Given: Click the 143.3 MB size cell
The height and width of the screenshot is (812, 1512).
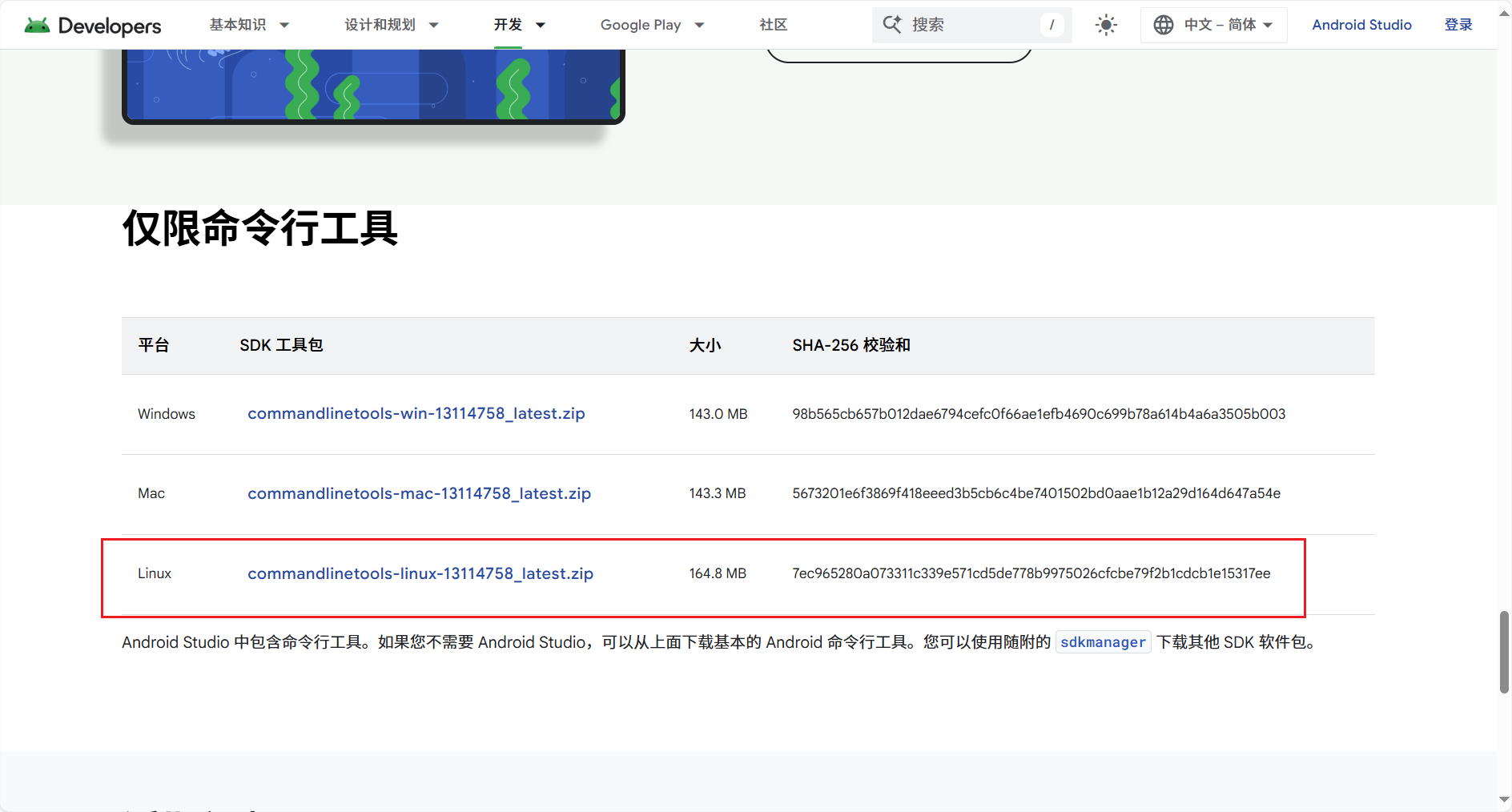Looking at the screenshot, I should [x=718, y=493].
